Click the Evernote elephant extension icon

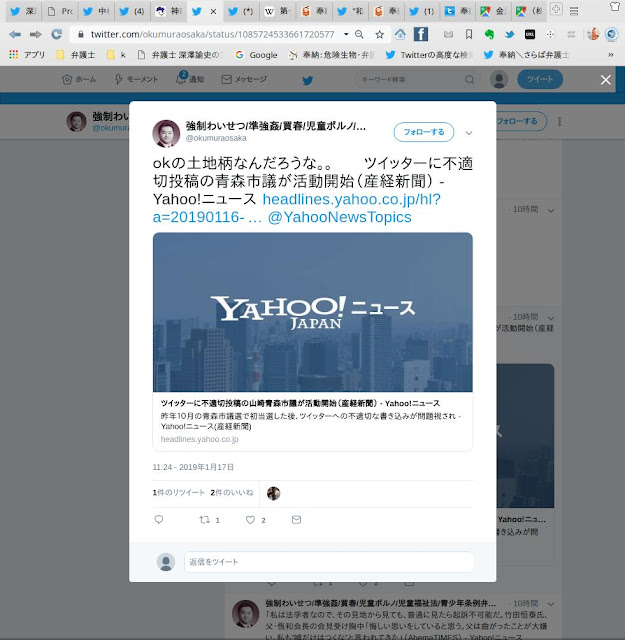489,34
